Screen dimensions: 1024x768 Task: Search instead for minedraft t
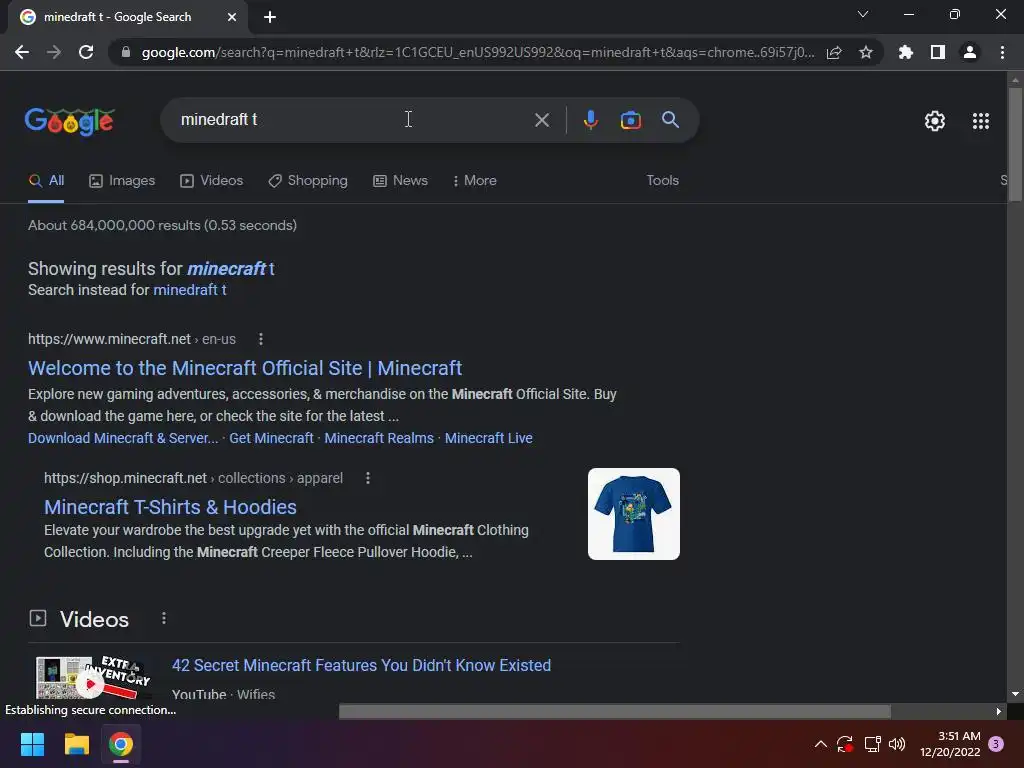pyautogui.click(x=189, y=290)
